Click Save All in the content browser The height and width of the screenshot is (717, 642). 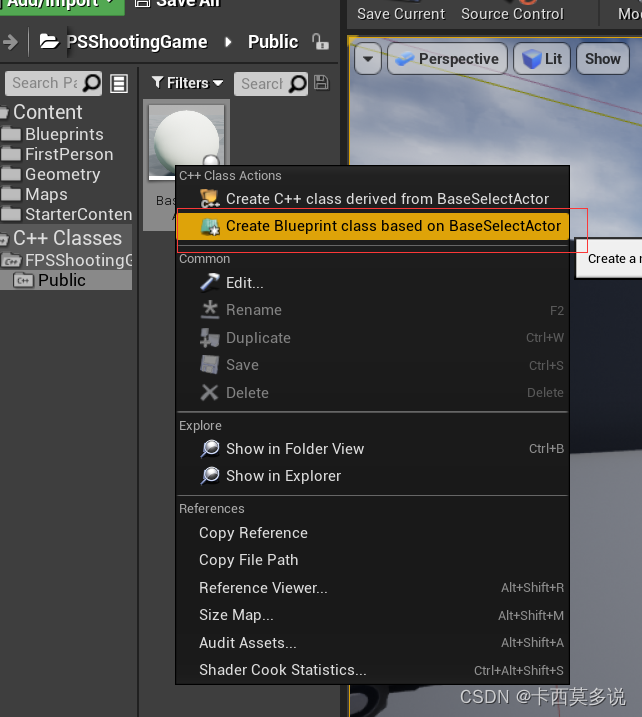(177, 5)
